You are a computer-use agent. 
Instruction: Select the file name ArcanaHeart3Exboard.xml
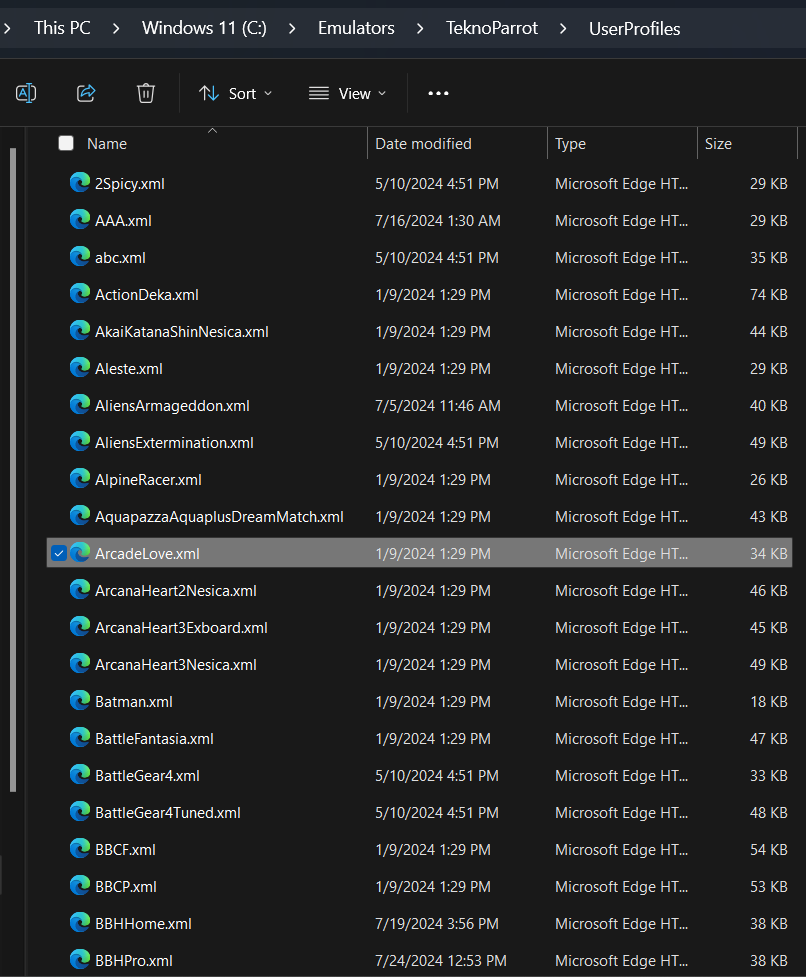click(181, 628)
